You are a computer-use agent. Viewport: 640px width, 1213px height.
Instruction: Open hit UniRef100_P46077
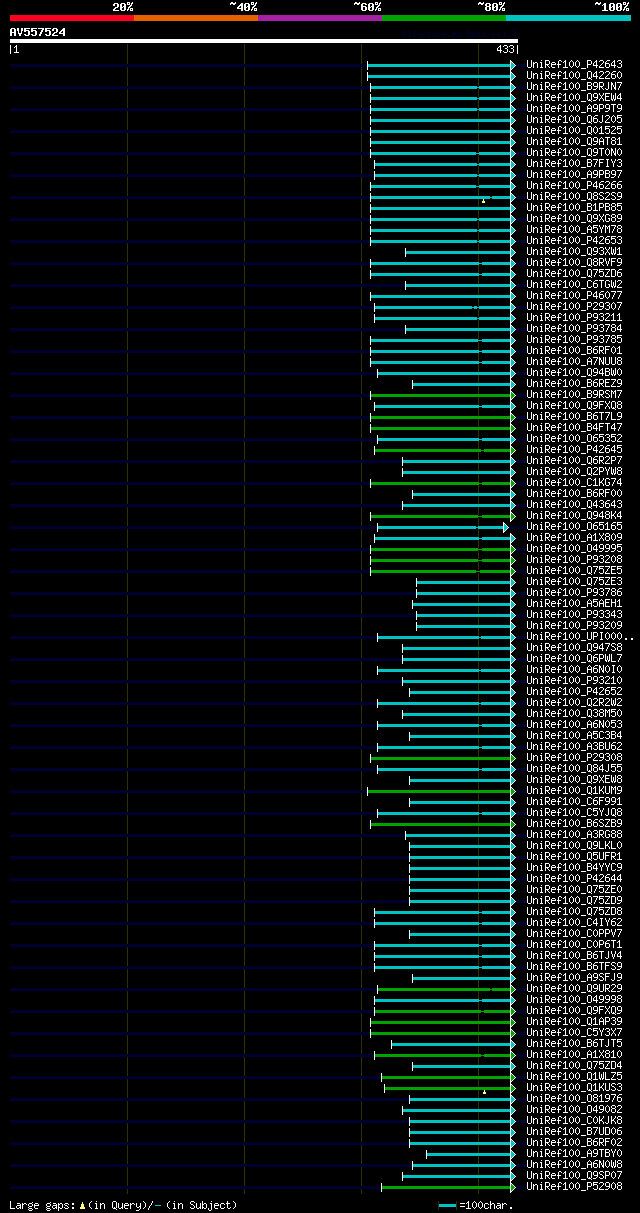(x=574, y=295)
